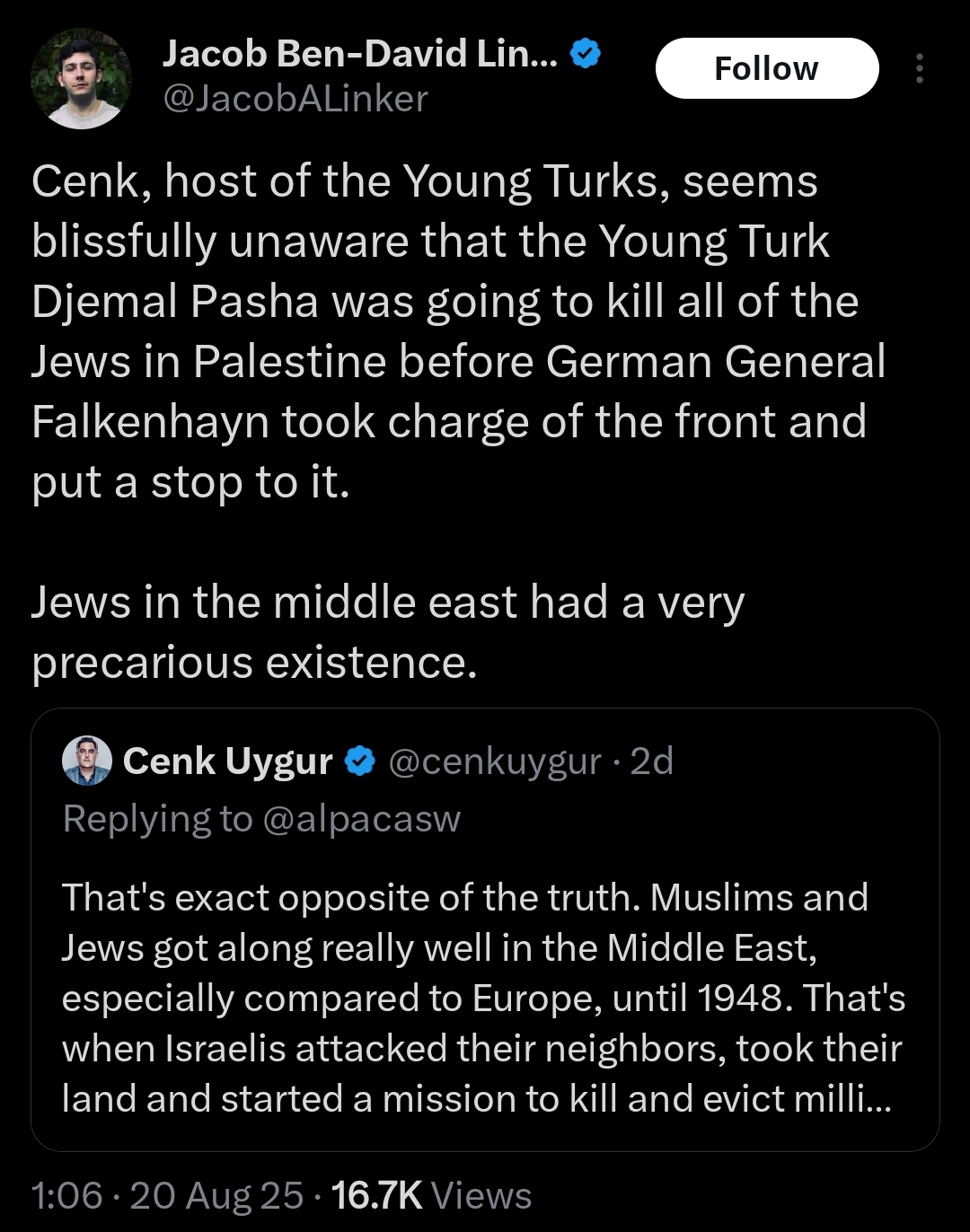Click the verified badge next to Cenk Uygur
This screenshot has height=1232, width=970.
point(360,761)
